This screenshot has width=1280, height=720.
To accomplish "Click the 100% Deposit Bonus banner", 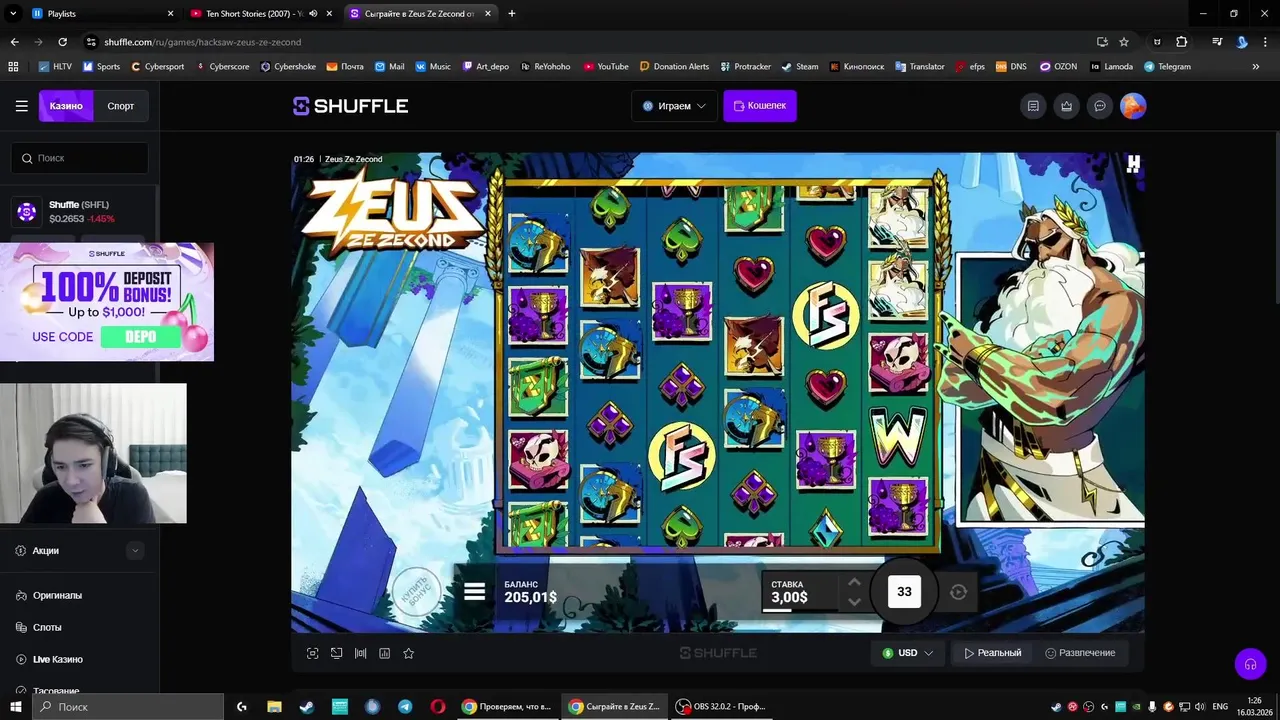I will click(x=107, y=302).
